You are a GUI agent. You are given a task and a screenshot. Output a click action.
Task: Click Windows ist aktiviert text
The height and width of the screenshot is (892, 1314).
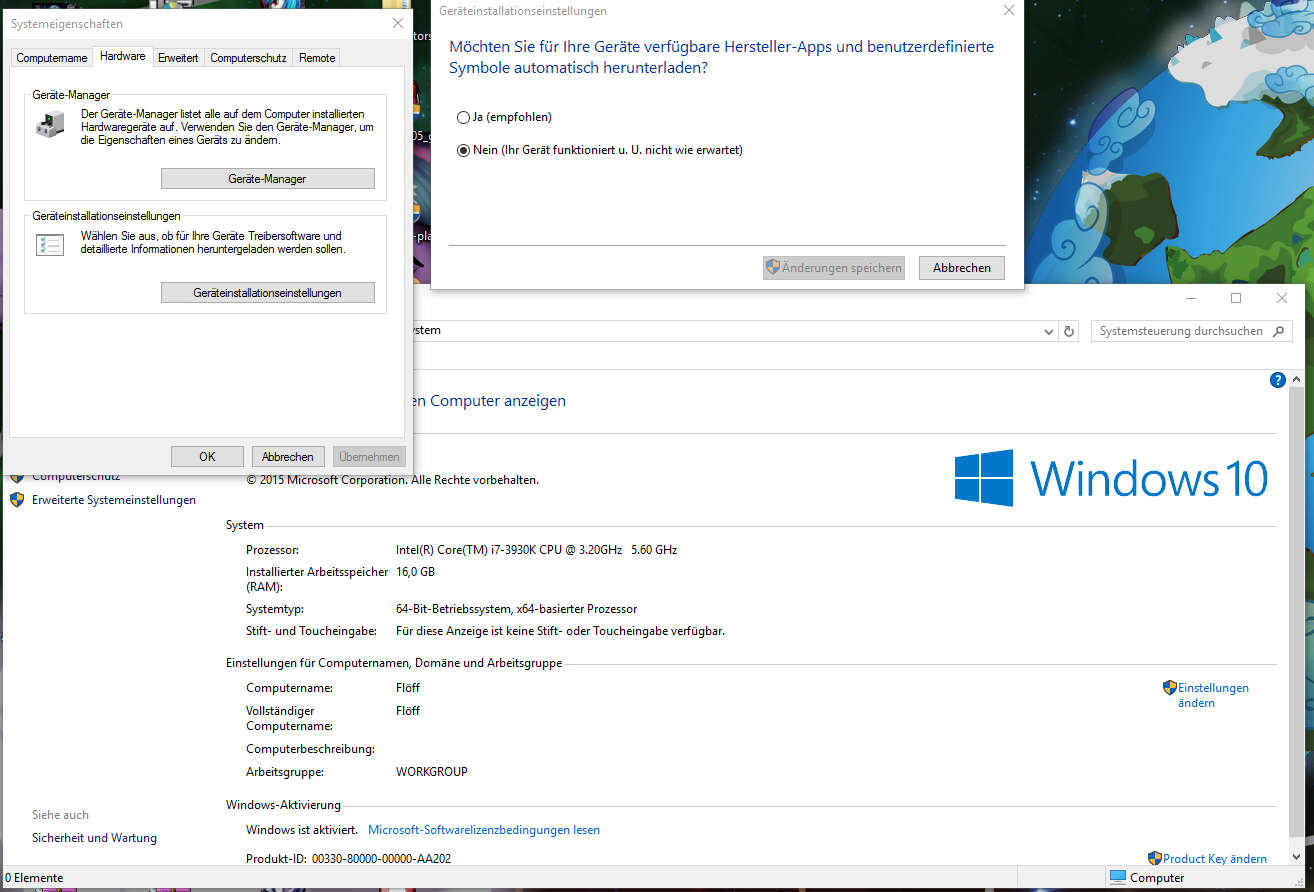[x=302, y=830]
